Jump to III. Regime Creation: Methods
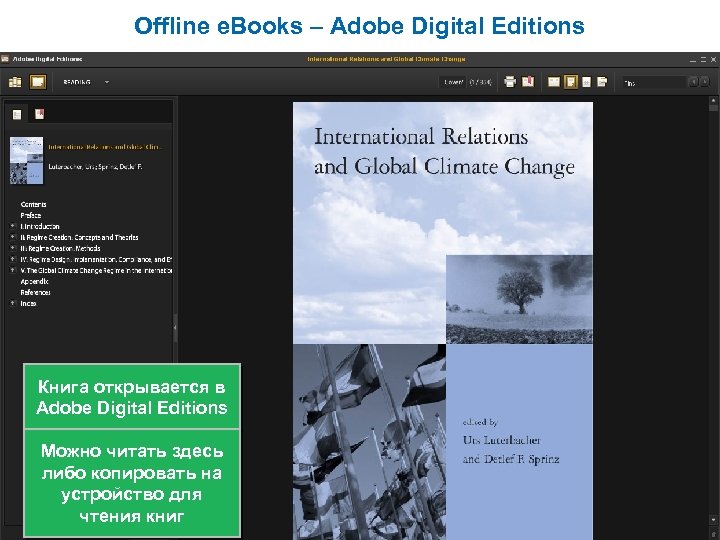The width and height of the screenshot is (720, 540). pyautogui.click(x=60, y=248)
